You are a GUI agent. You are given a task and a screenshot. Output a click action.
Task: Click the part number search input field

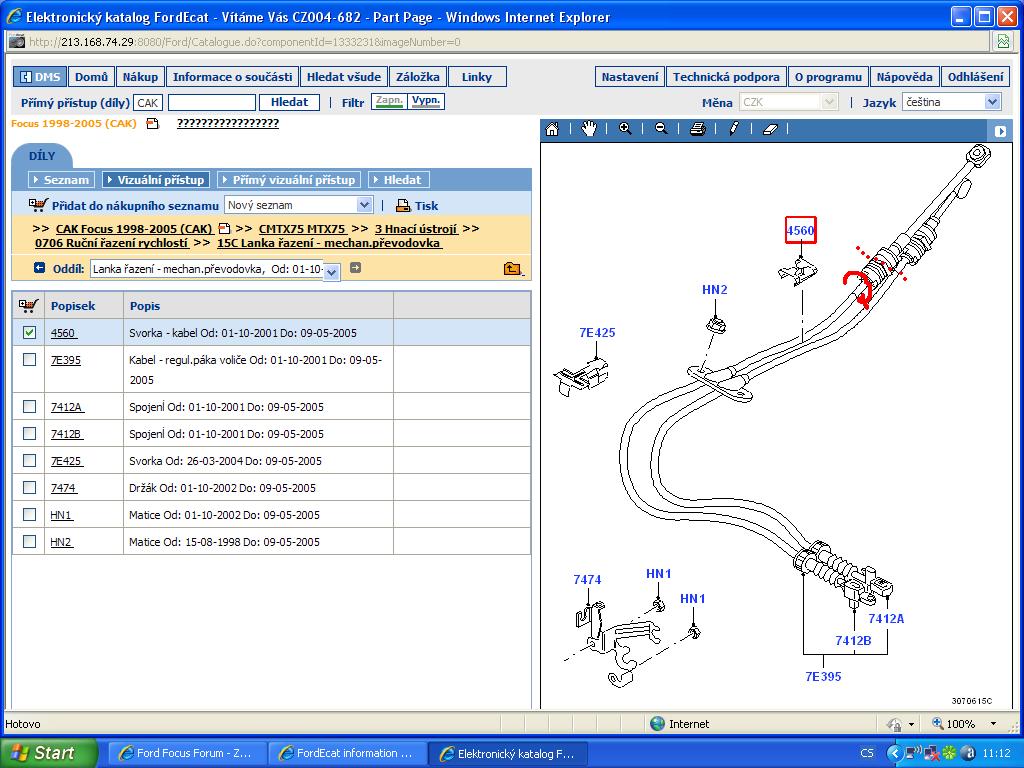[x=211, y=103]
